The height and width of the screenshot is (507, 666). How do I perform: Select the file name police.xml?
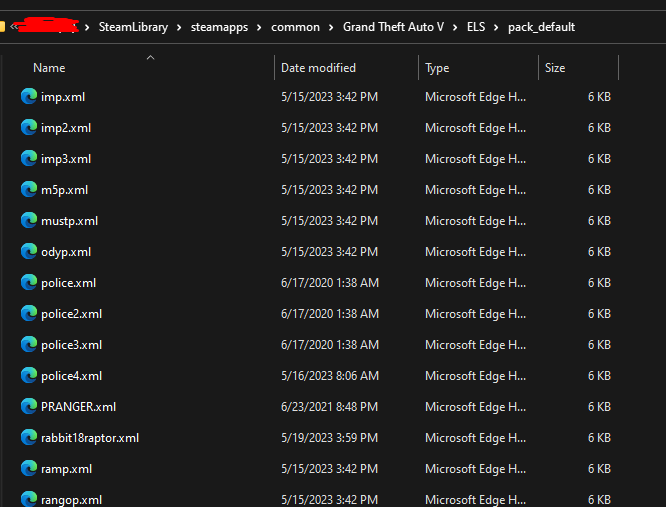[x=68, y=283]
